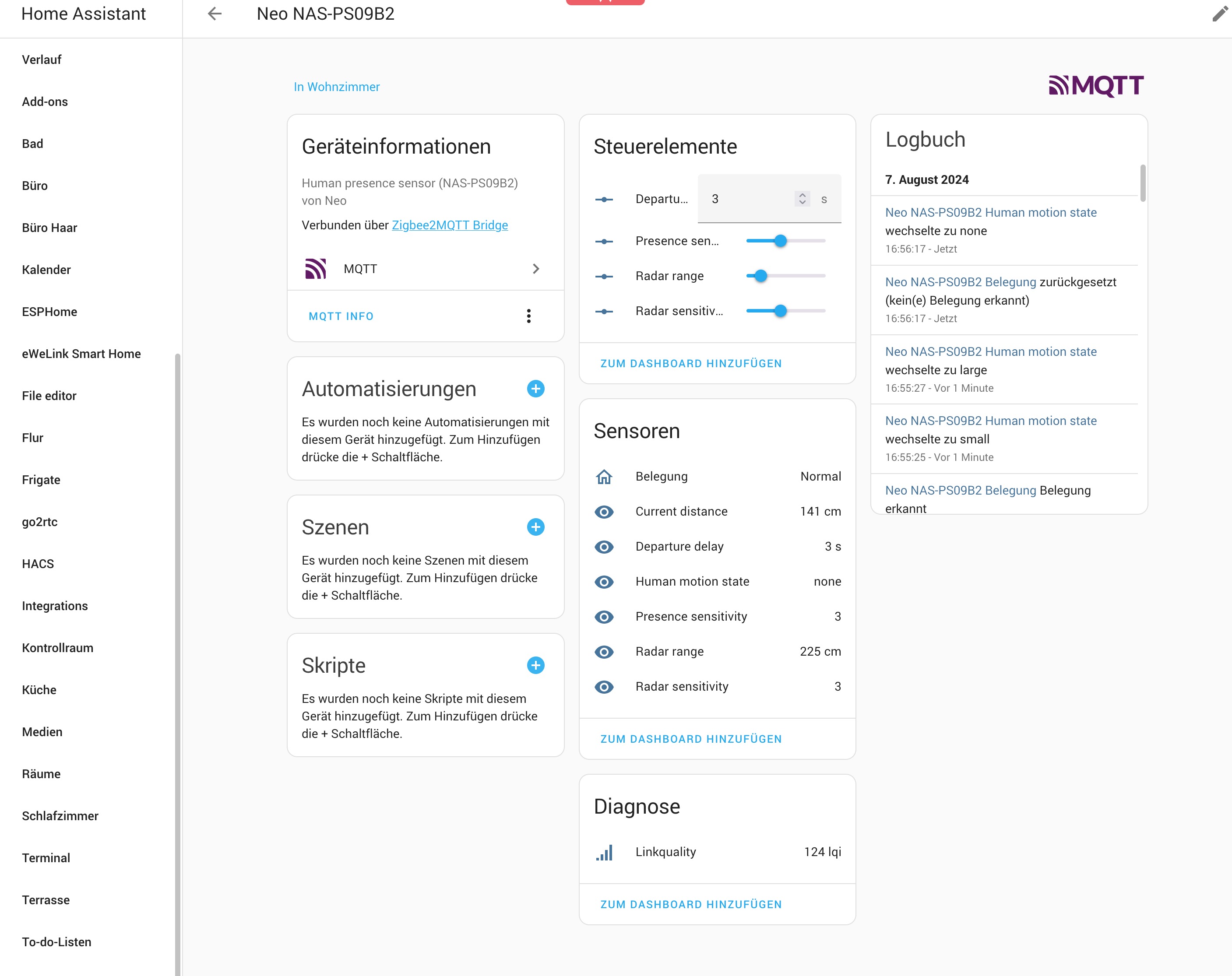Adjust the Radar range slider
The width and height of the screenshot is (1232, 976).
tap(760, 276)
